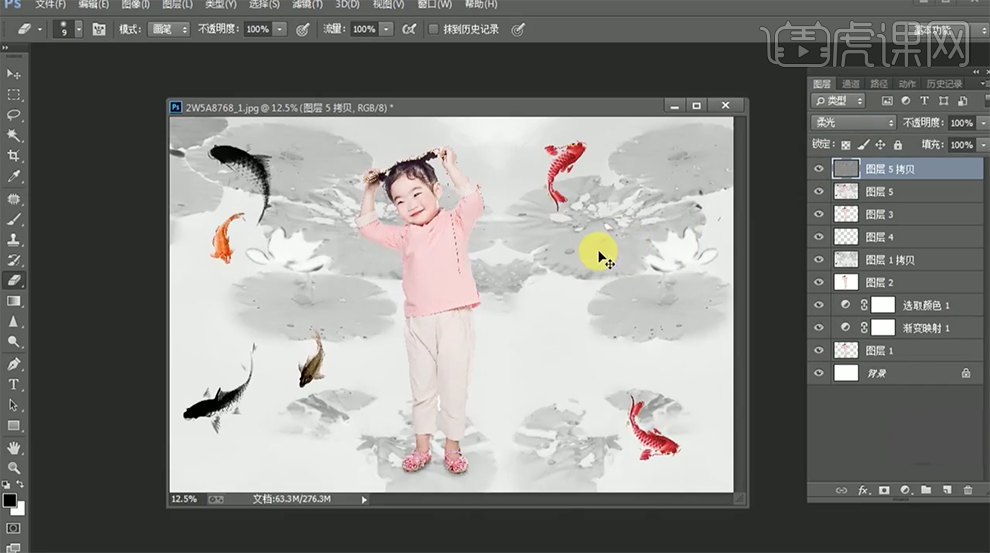Open the 文件(F) menu
Viewport: 990px width, 553px height.
click(x=50, y=5)
